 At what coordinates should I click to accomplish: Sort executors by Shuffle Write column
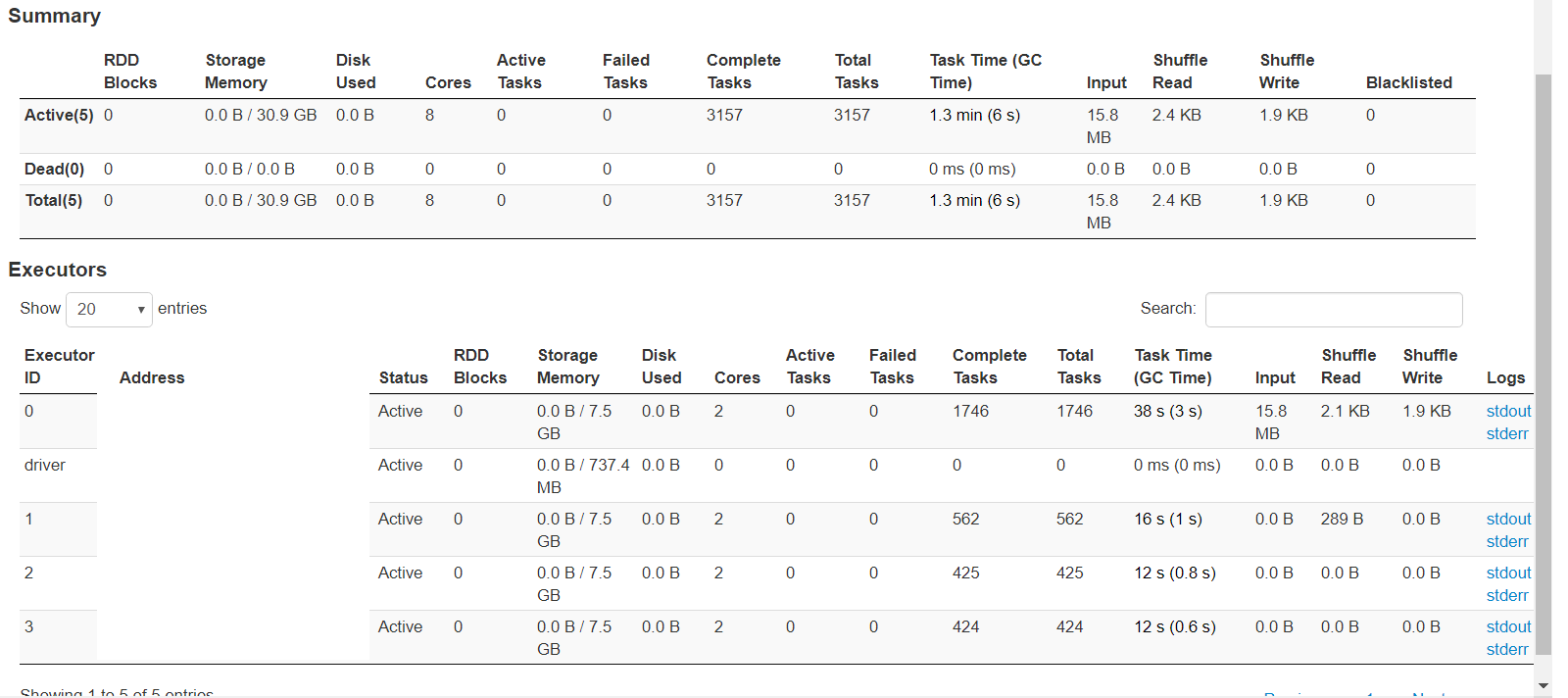pyautogui.click(x=1430, y=367)
